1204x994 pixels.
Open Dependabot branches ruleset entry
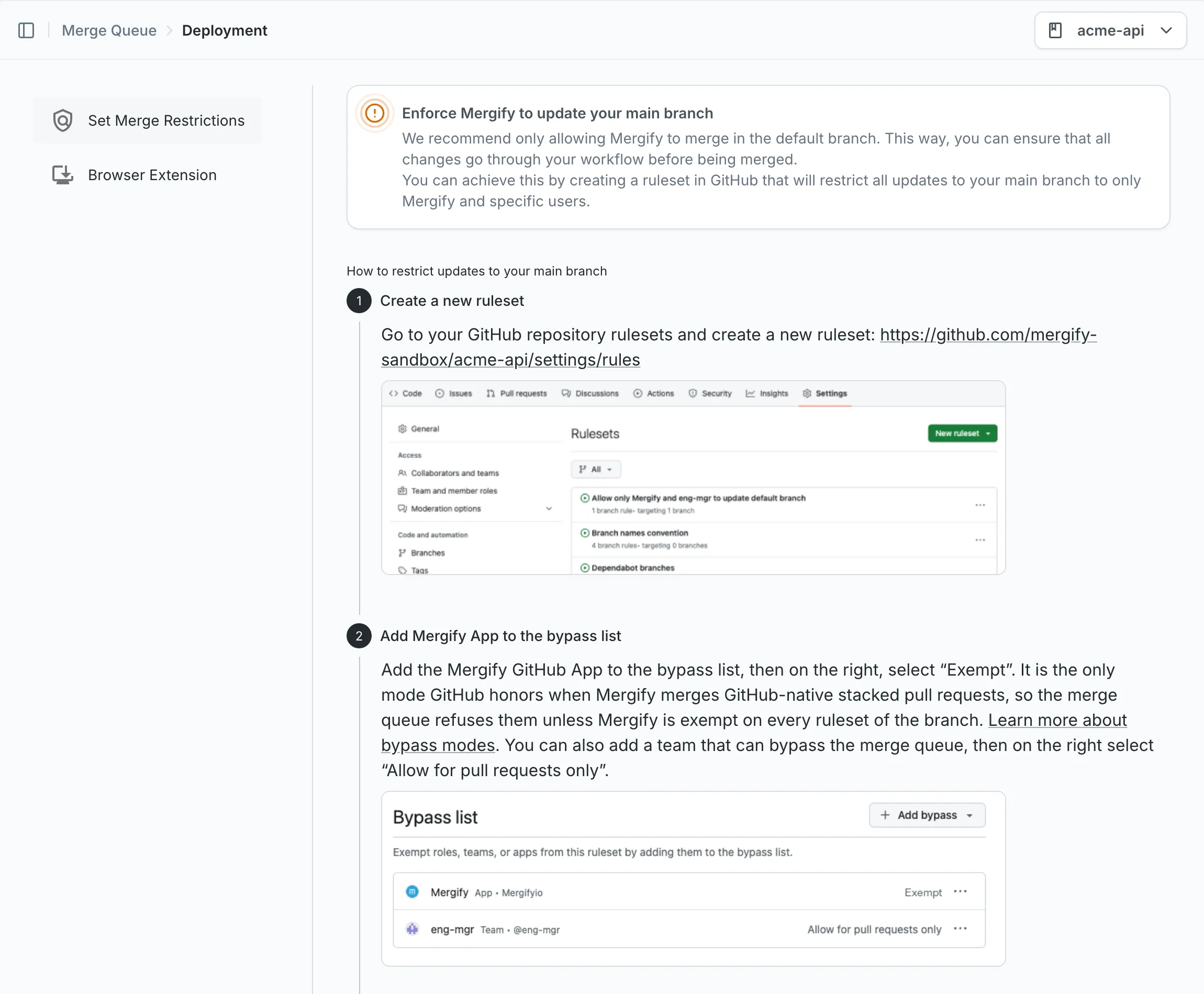click(632, 568)
